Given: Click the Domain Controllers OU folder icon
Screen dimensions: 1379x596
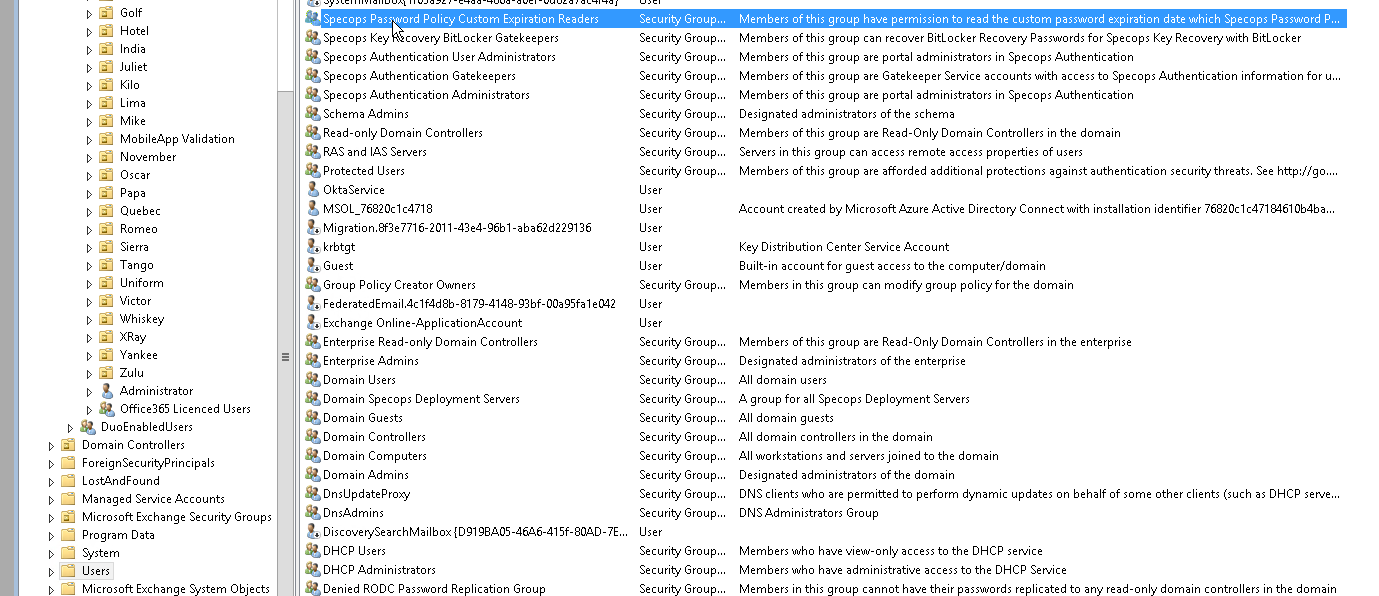Looking at the screenshot, I should point(69,445).
